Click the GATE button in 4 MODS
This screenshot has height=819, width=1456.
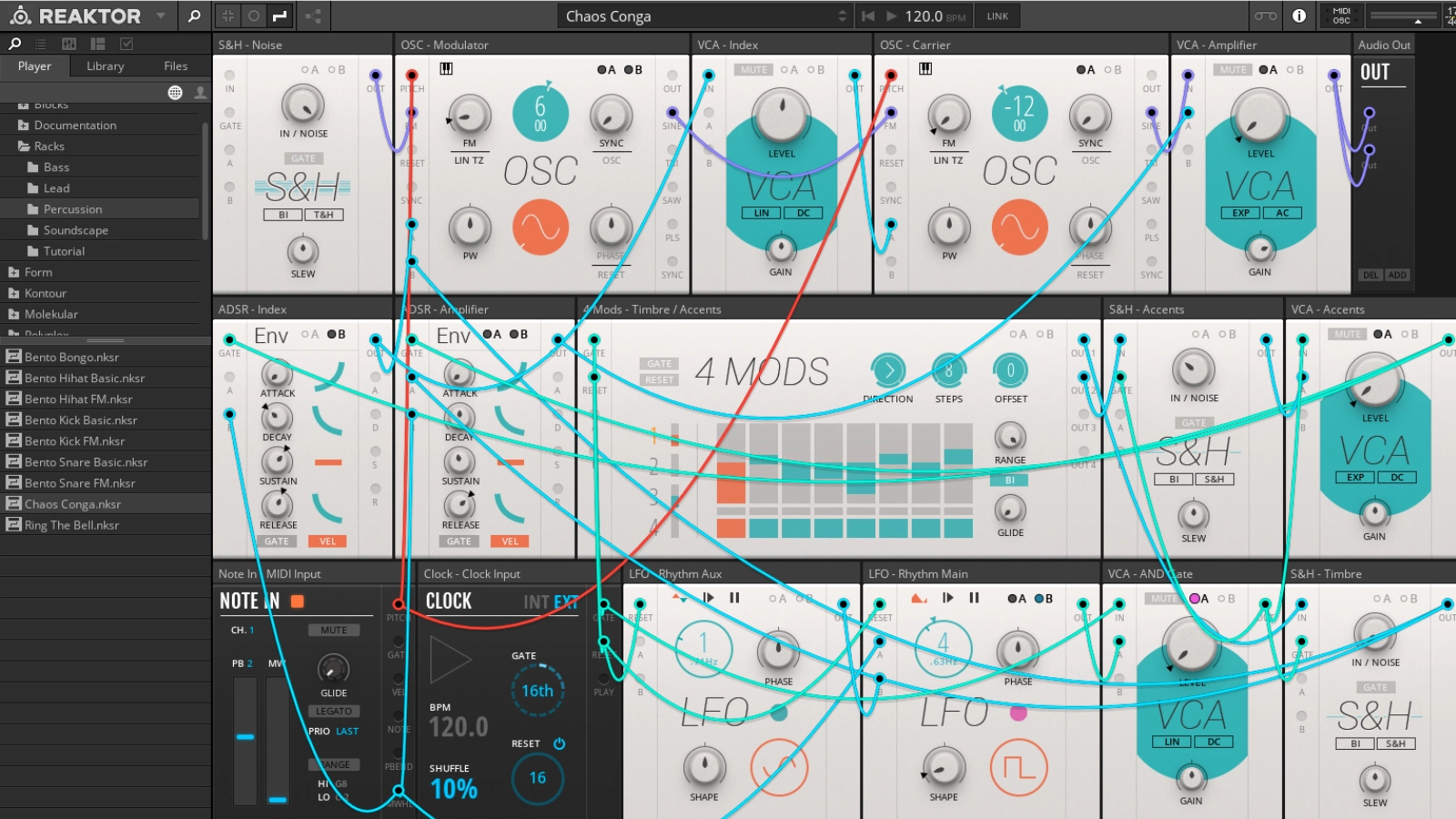(660, 364)
